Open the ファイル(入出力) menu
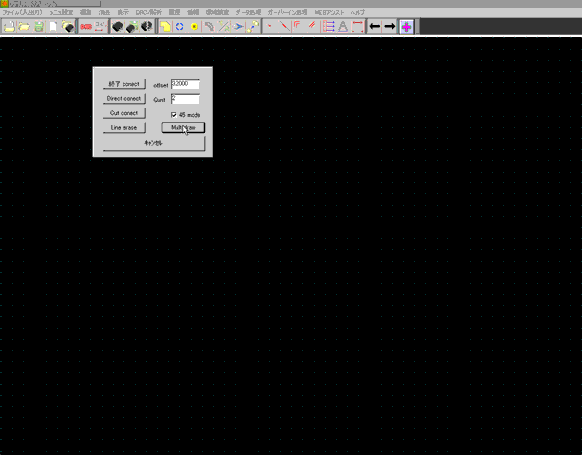Image resolution: width=582 pixels, height=455 pixels. point(22,12)
